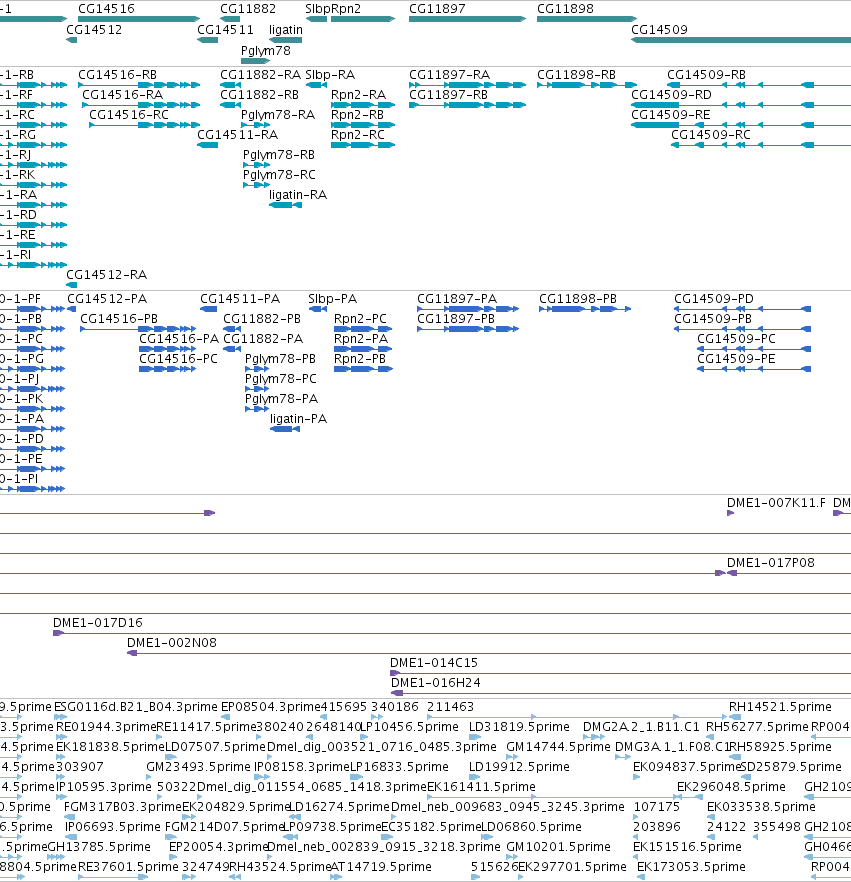Viewport: 851px width, 882px height.
Task: Click the Rpn2-PB protein
Action: [360, 359]
